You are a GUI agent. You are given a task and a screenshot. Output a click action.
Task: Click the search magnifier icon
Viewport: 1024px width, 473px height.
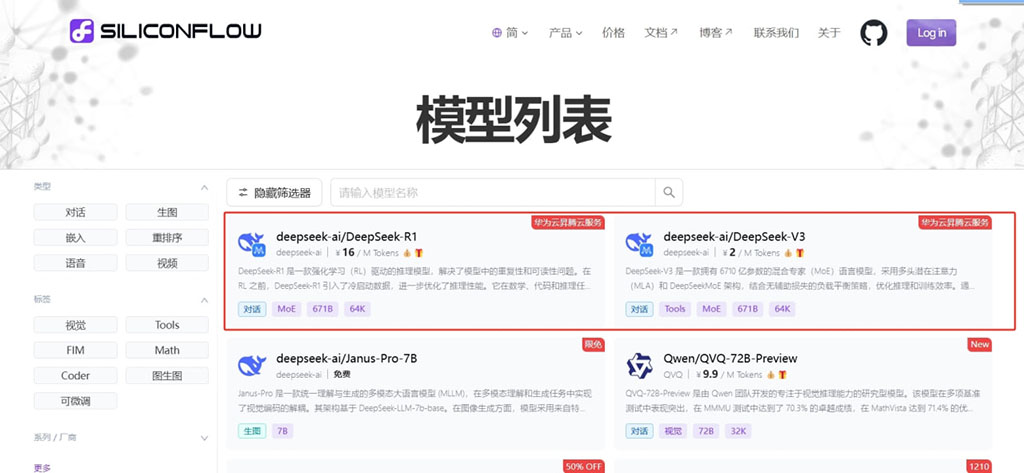(x=669, y=192)
